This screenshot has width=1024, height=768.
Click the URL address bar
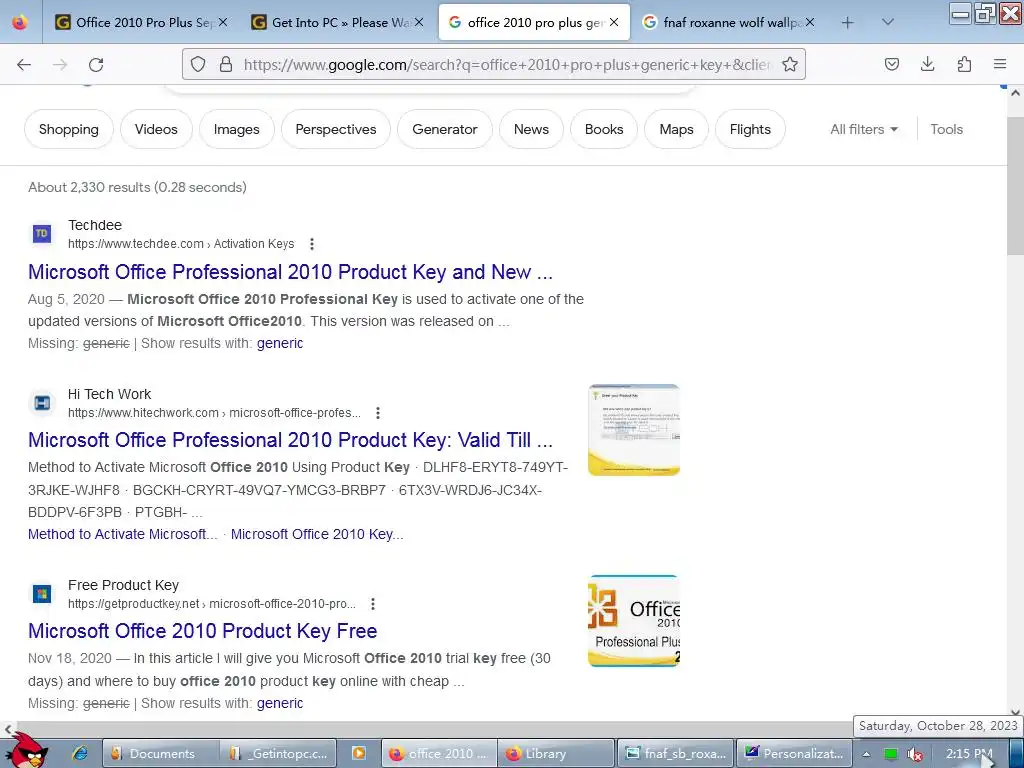[x=506, y=64]
